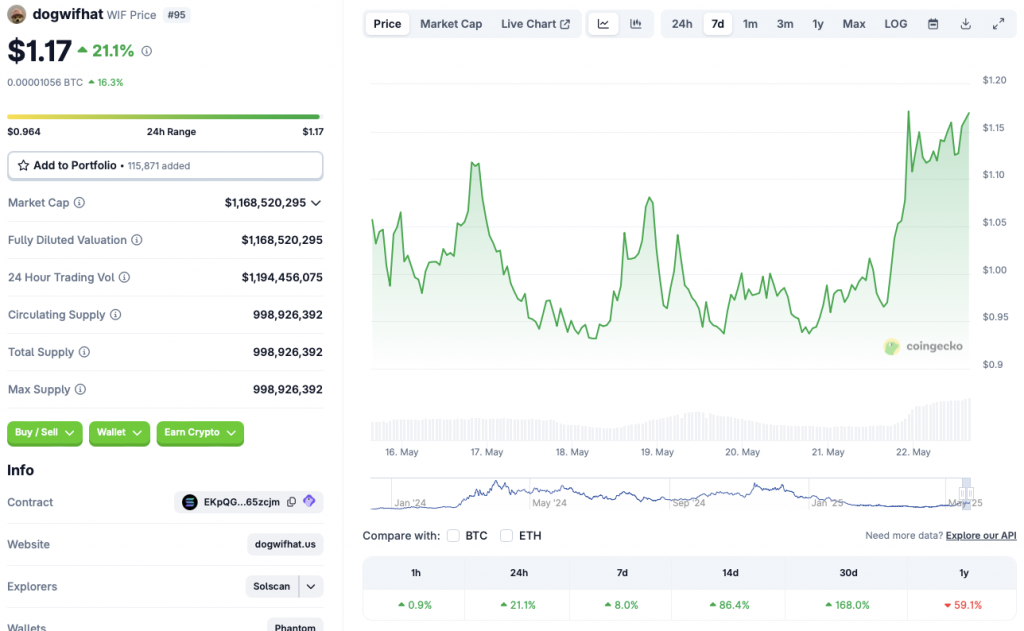
Task: Select Max time range
Action: [854, 24]
